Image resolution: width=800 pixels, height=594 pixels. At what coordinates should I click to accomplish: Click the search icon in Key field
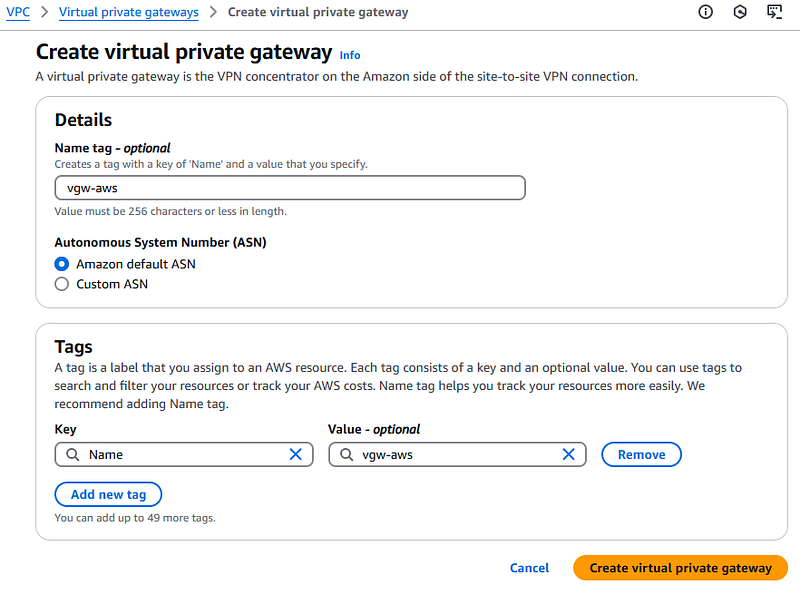click(x=73, y=454)
